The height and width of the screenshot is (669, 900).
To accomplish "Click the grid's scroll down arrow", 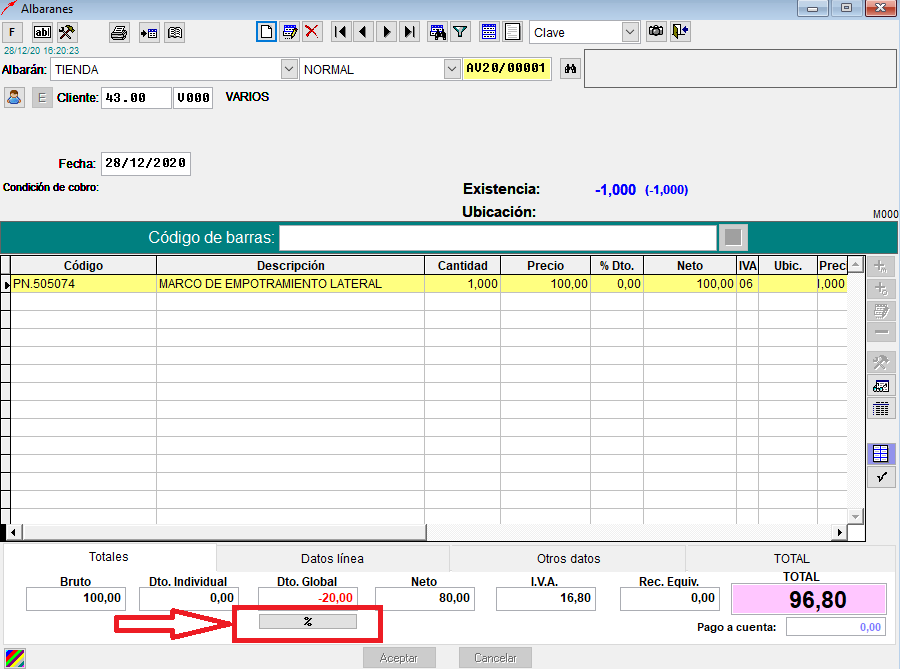I will 856,516.
